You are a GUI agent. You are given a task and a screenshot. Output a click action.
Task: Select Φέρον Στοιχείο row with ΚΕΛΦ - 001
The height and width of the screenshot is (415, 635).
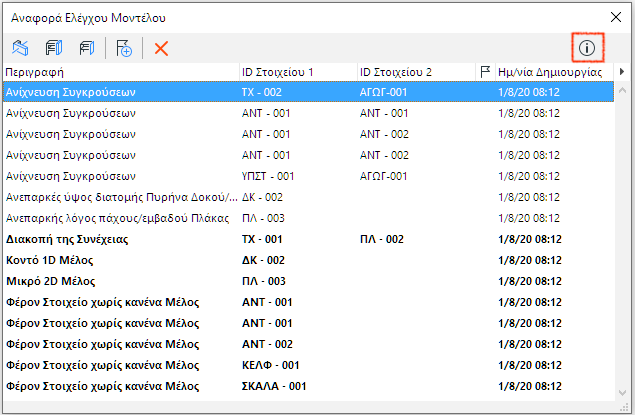(x=309, y=365)
